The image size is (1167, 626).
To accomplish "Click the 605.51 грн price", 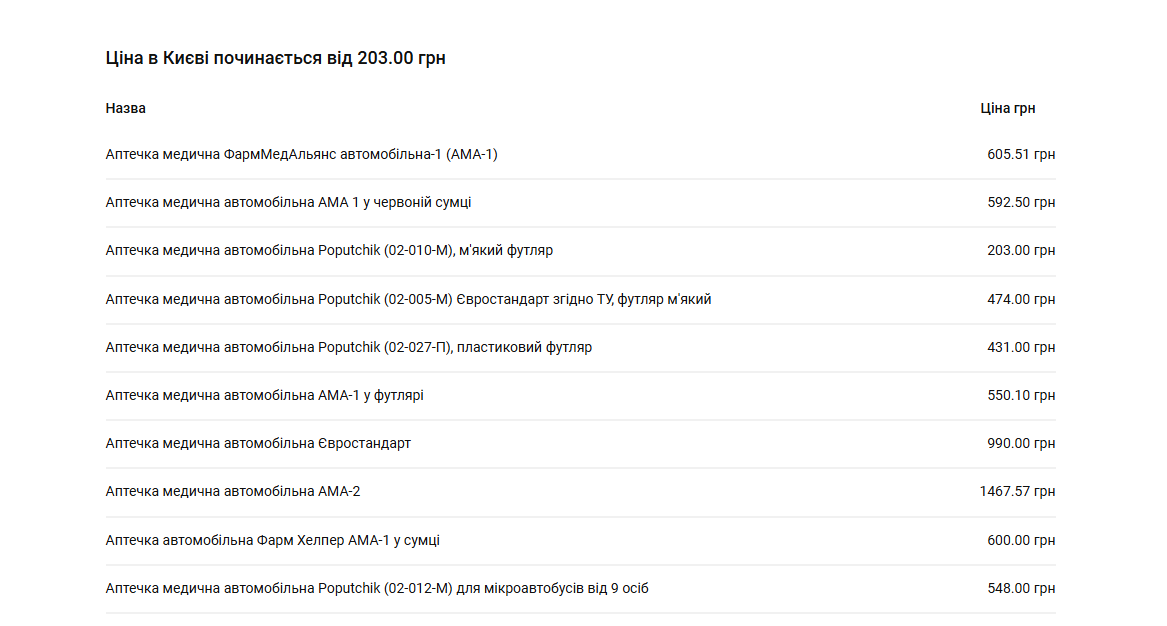I will [1021, 154].
